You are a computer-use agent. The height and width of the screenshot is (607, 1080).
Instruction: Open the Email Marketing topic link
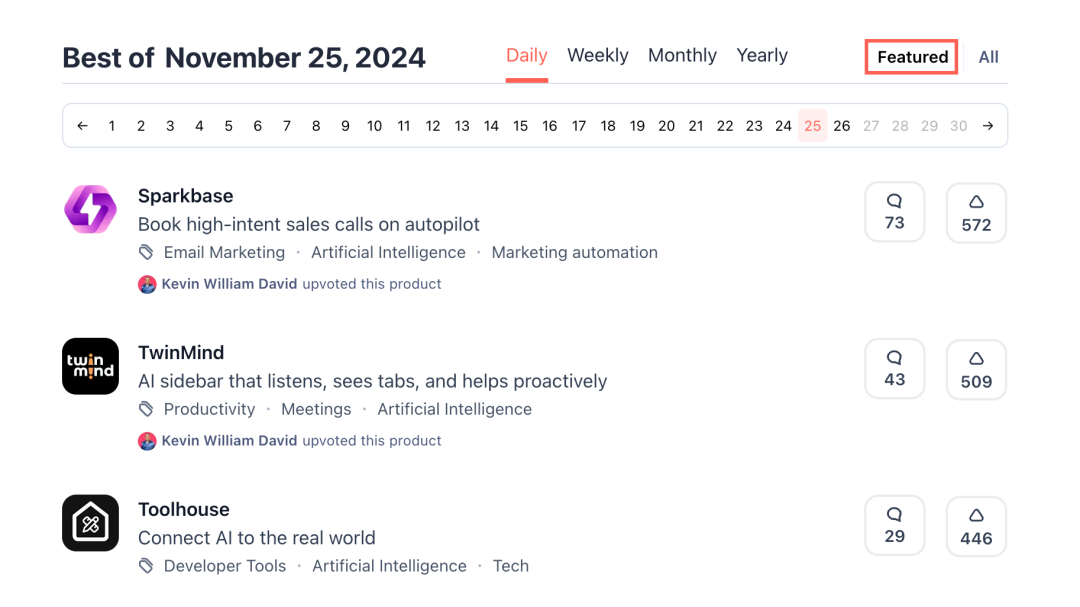[224, 253]
